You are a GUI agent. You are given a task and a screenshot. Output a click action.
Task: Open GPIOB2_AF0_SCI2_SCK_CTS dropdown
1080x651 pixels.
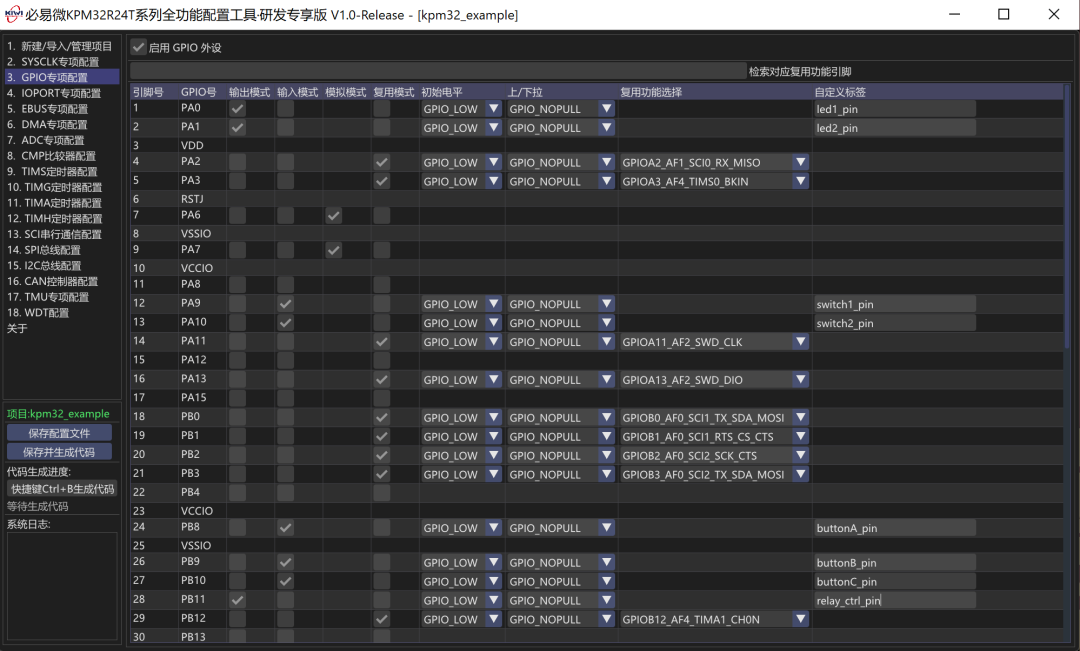[714, 455]
